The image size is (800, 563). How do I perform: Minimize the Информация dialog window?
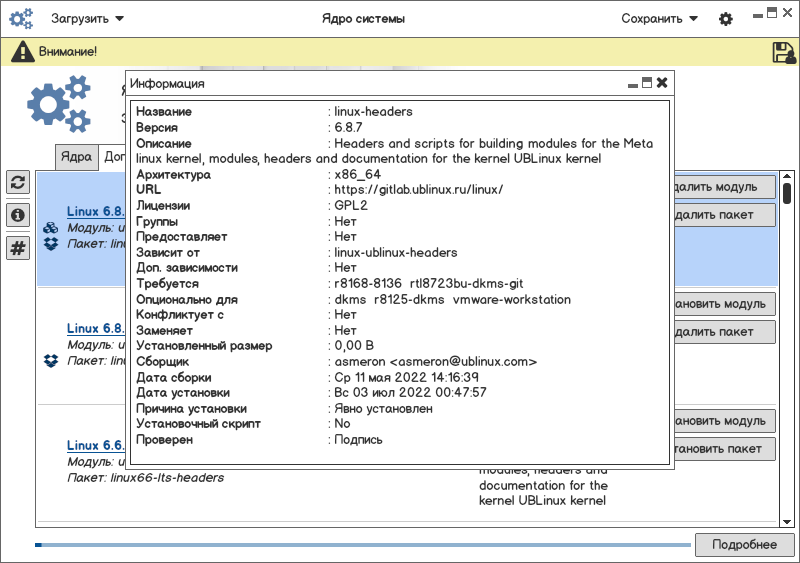[632, 83]
